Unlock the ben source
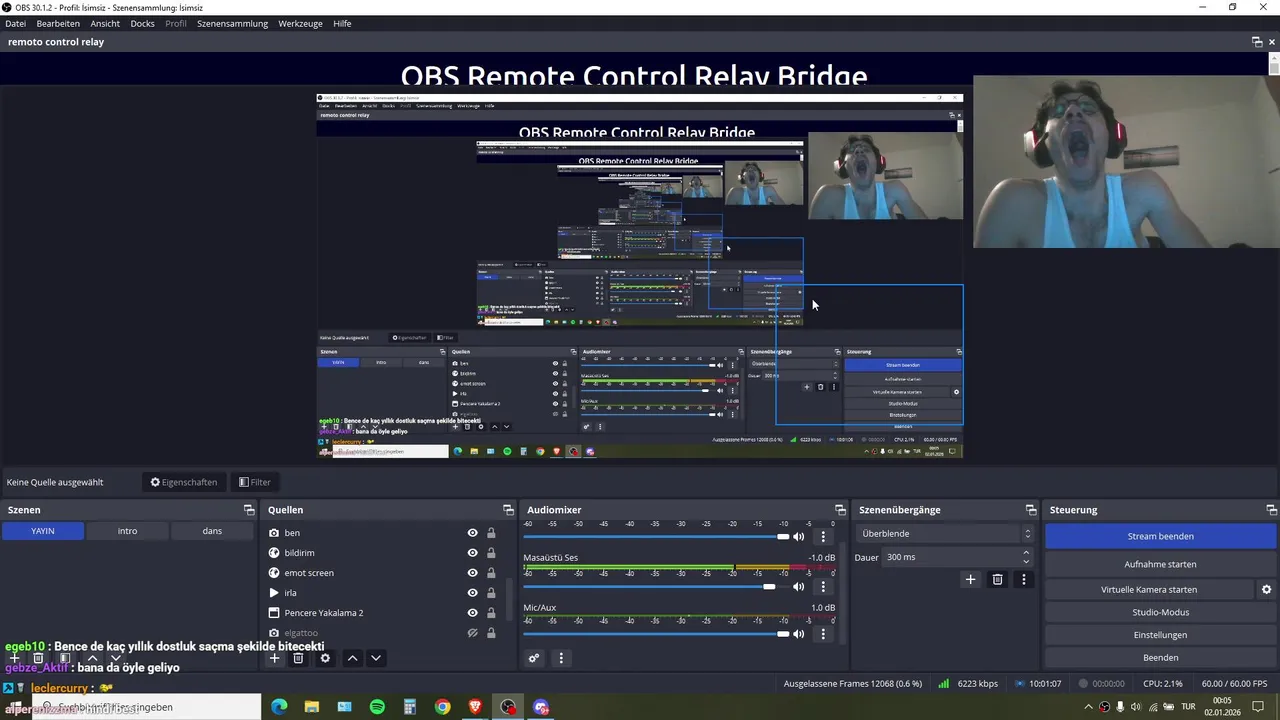Image resolution: width=1280 pixels, height=720 pixels. (x=491, y=533)
